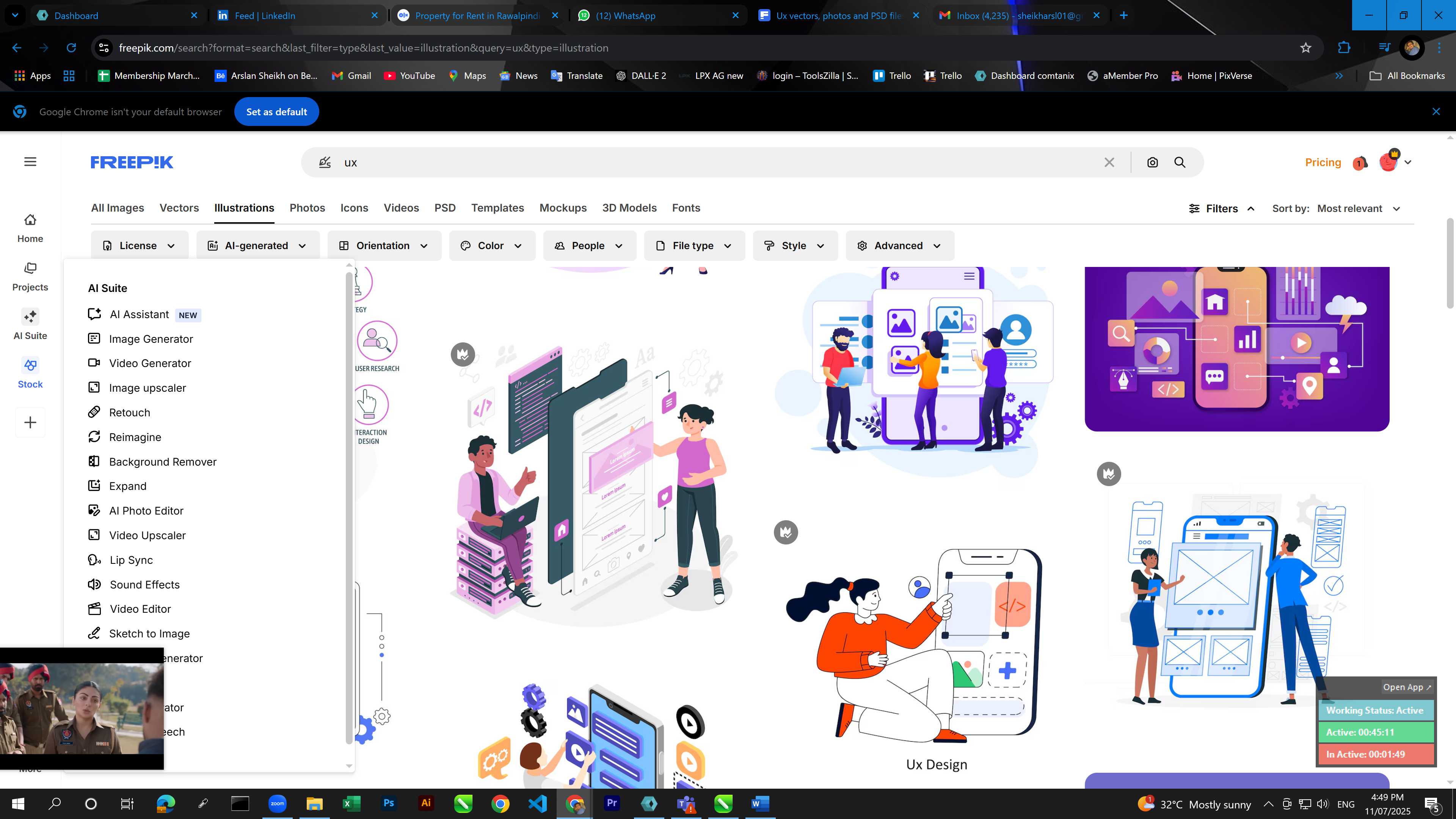This screenshot has height=819, width=1456.
Task: Click the pencil search mode icon before ux
Action: pyautogui.click(x=325, y=162)
